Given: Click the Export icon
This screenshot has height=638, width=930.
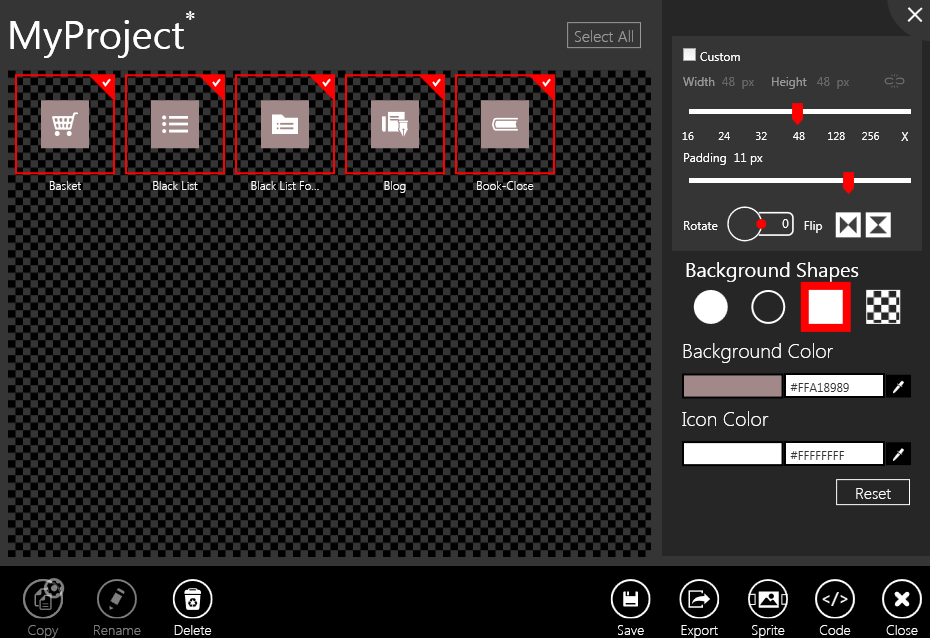Looking at the screenshot, I should [699, 599].
